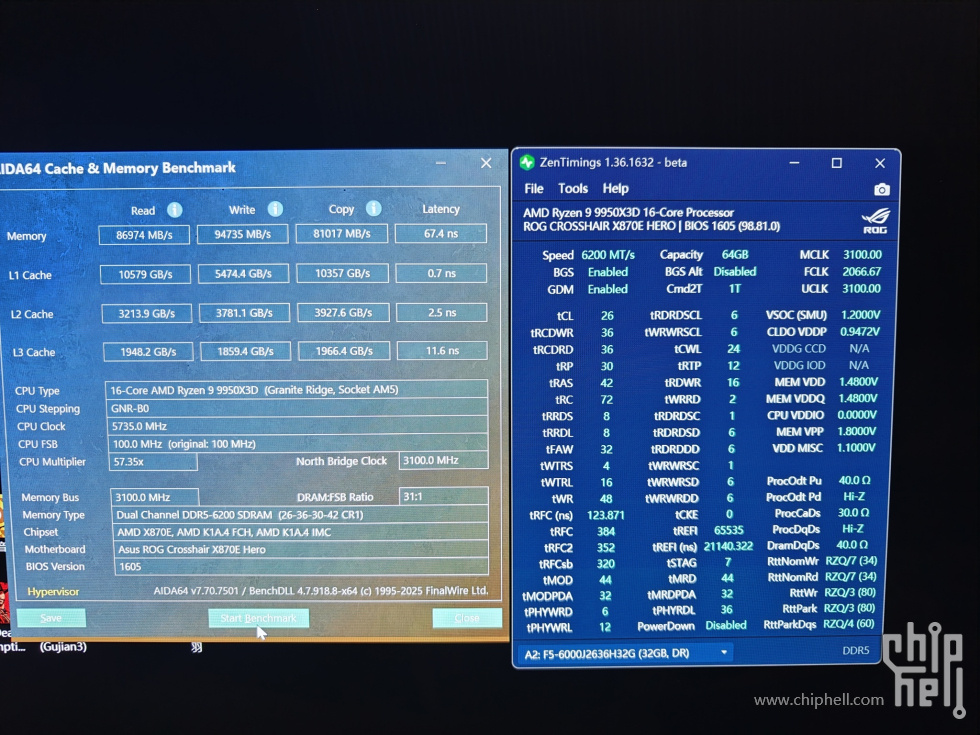Viewport: 980px width, 735px height.
Task: Click the CPU Stepping GNR-B0 field
Action: [x=296, y=408]
